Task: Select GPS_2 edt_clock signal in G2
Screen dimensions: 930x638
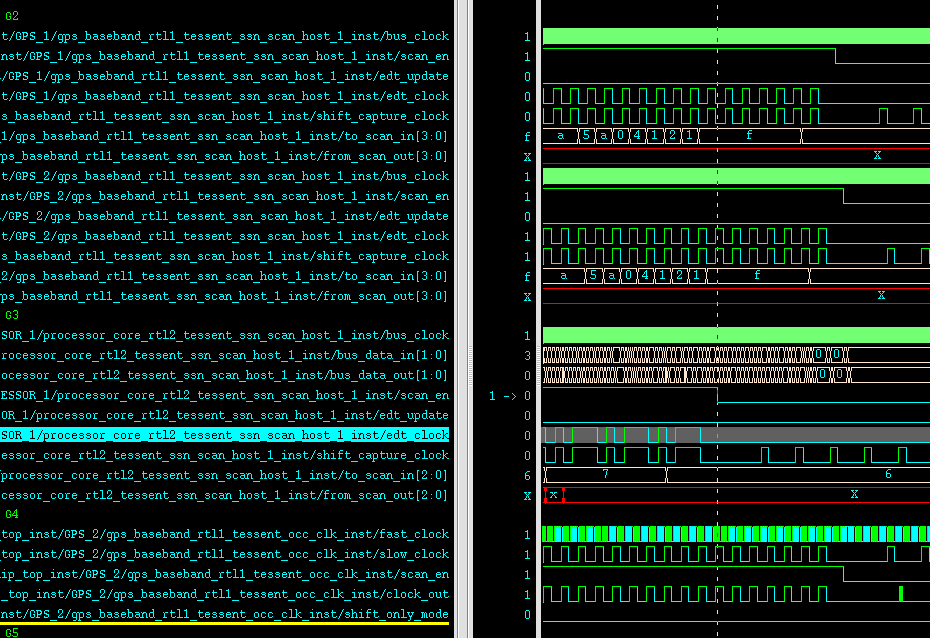Action: (x=225, y=236)
